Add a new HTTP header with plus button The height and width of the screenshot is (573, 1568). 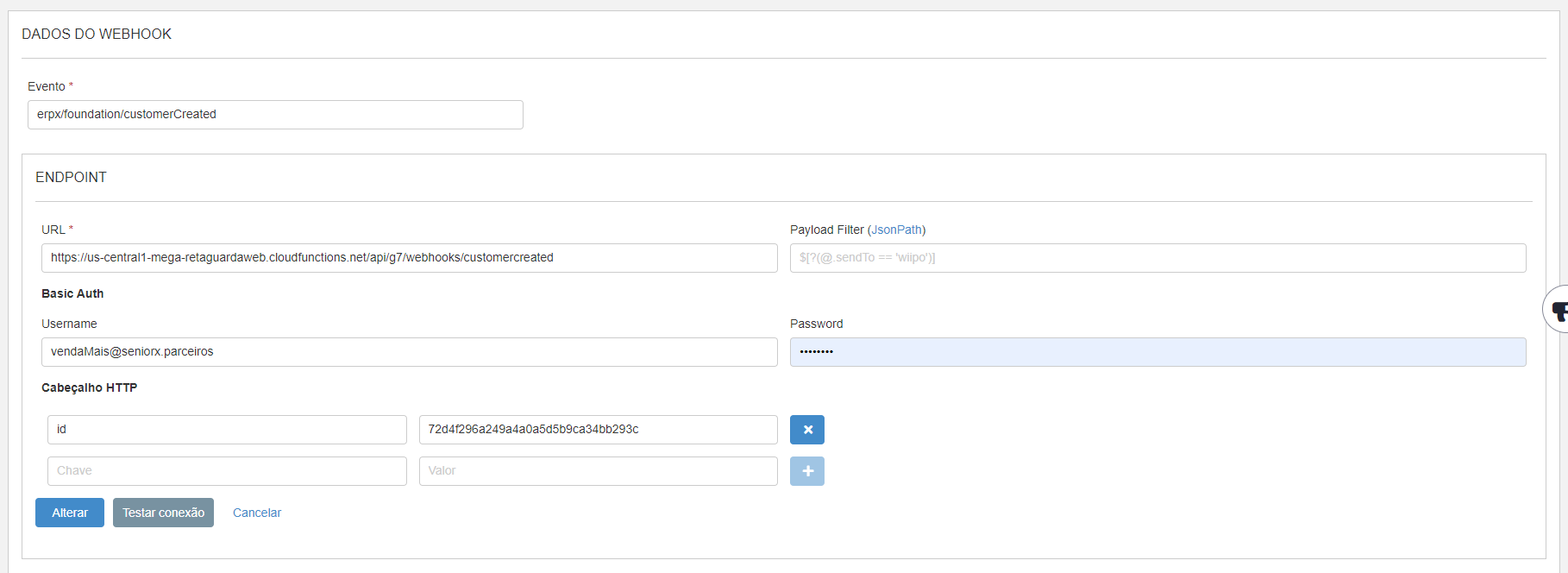click(807, 471)
